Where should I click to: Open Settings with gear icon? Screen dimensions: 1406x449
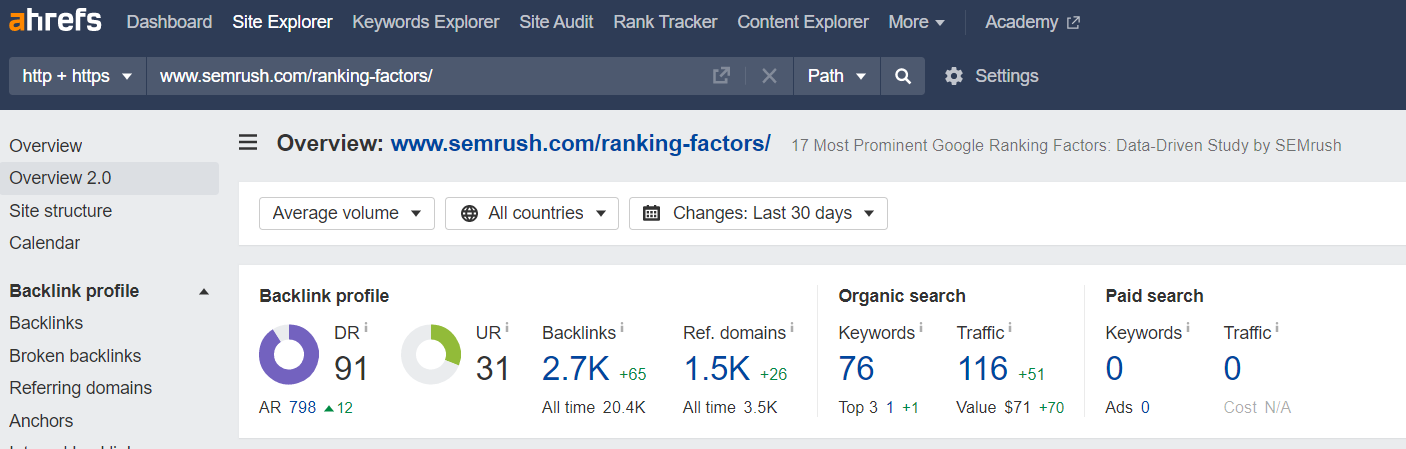tap(991, 76)
